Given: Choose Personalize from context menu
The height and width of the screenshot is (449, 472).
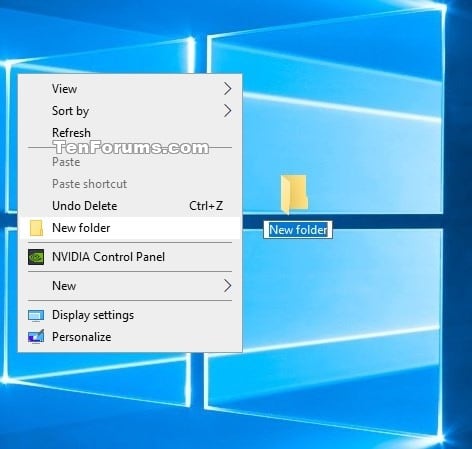Looking at the screenshot, I should [x=130, y=337].
